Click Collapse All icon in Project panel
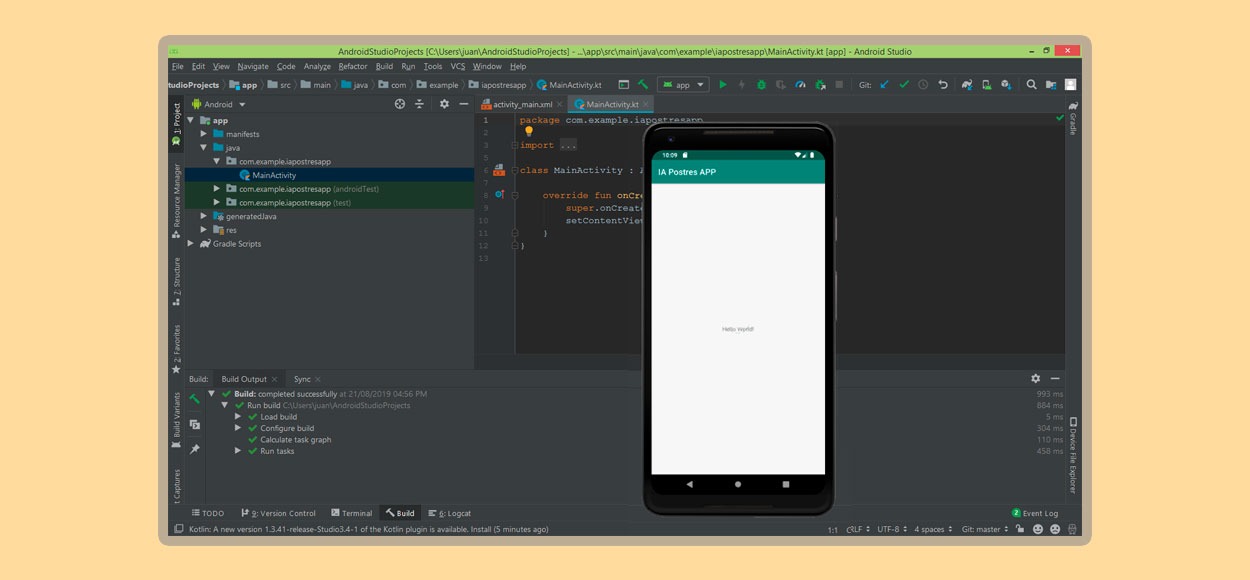The height and width of the screenshot is (580, 1250). point(420,104)
